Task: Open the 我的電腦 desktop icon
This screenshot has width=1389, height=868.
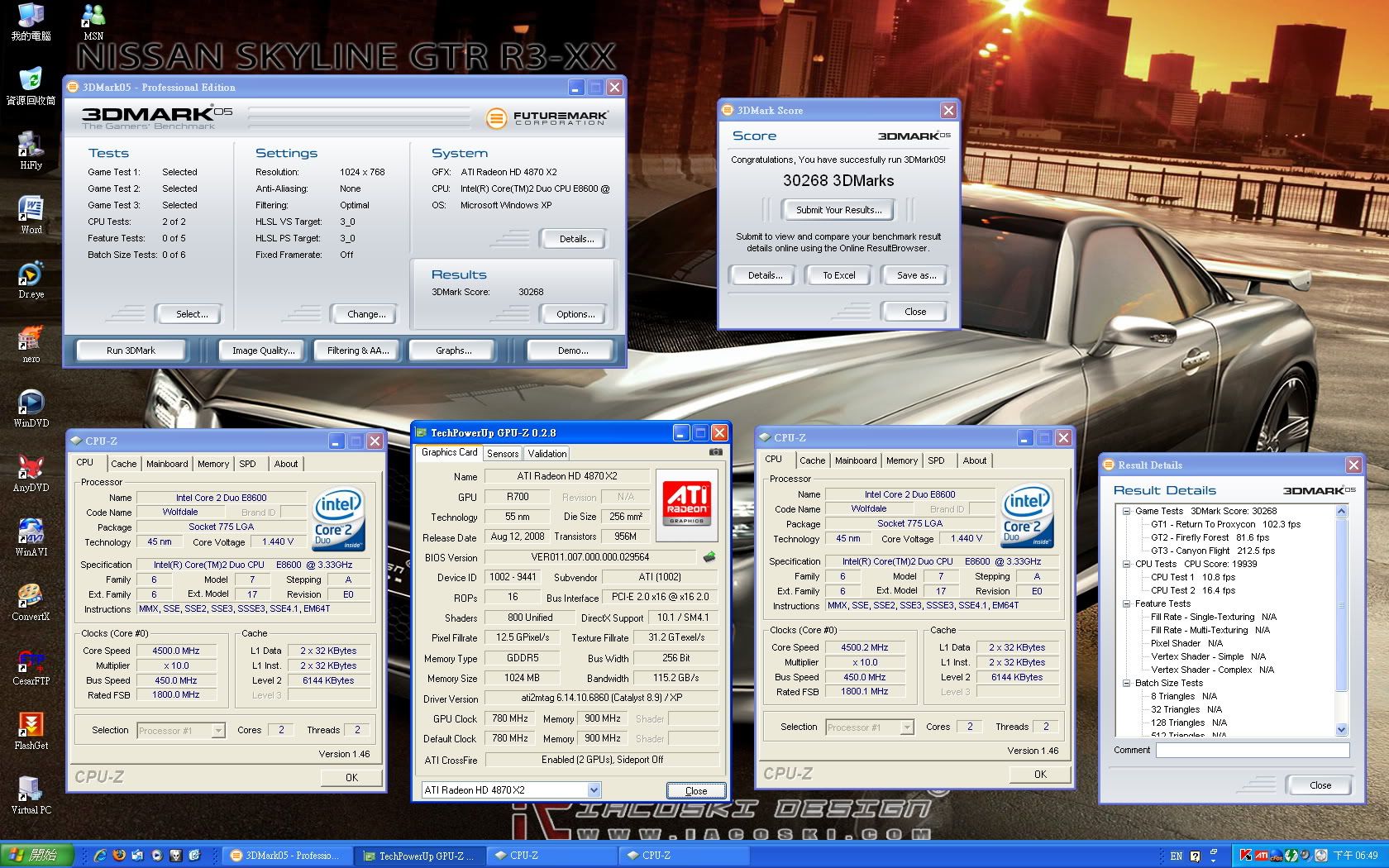Action: 31,21
